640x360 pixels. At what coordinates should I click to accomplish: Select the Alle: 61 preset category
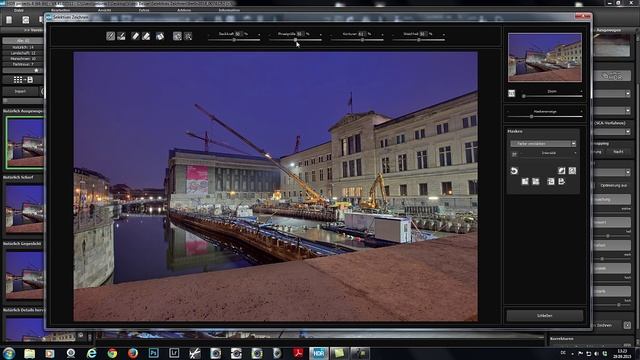23,41
